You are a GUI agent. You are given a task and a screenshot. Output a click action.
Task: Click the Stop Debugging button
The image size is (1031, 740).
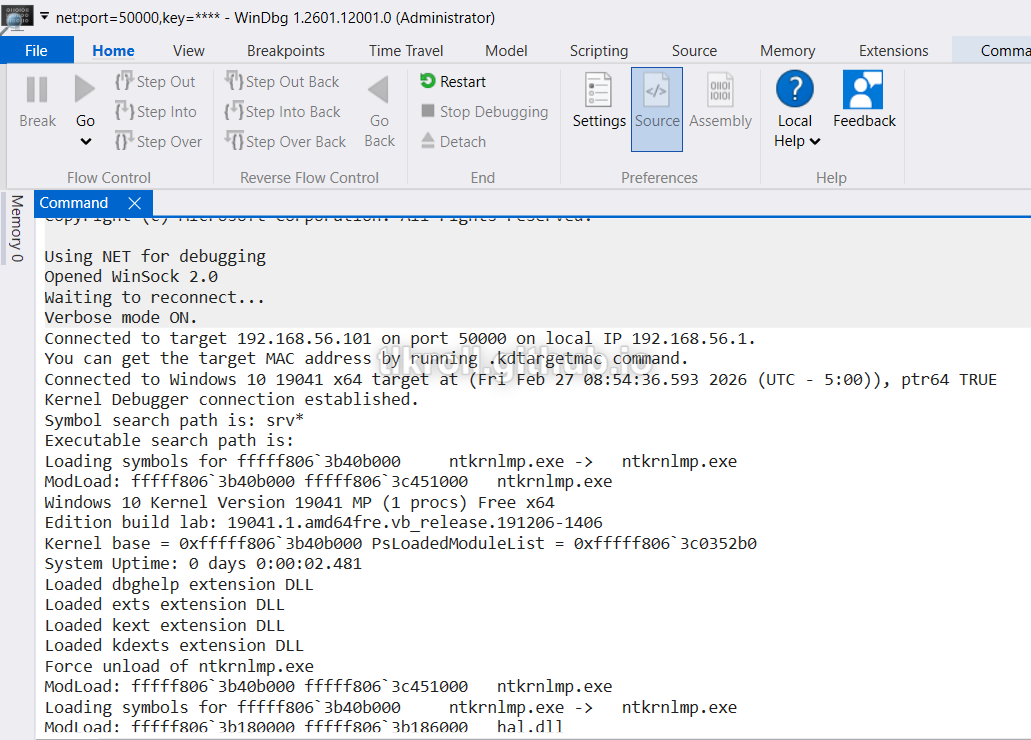pos(484,112)
